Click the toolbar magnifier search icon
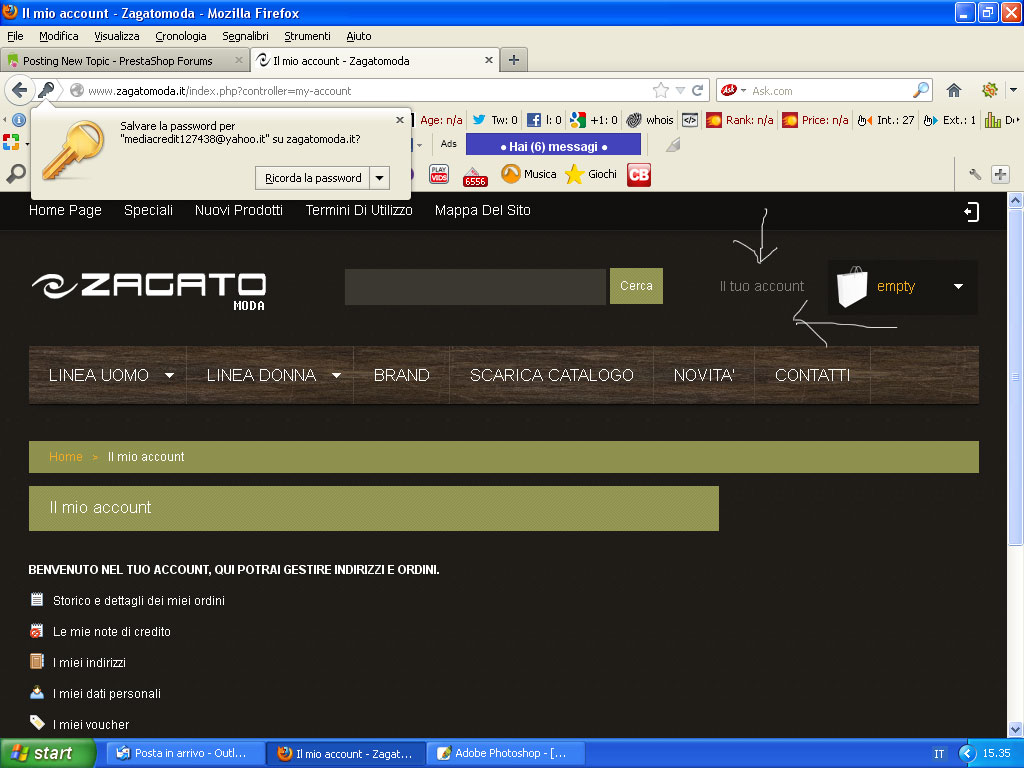The height and width of the screenshot is (768, 1024). point(16,174)
